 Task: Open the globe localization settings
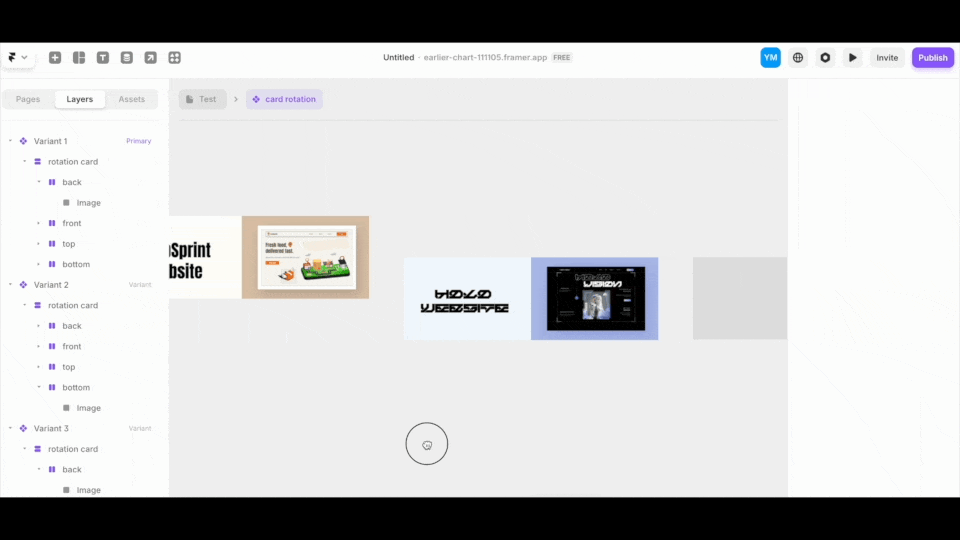[x=798, y=58]
